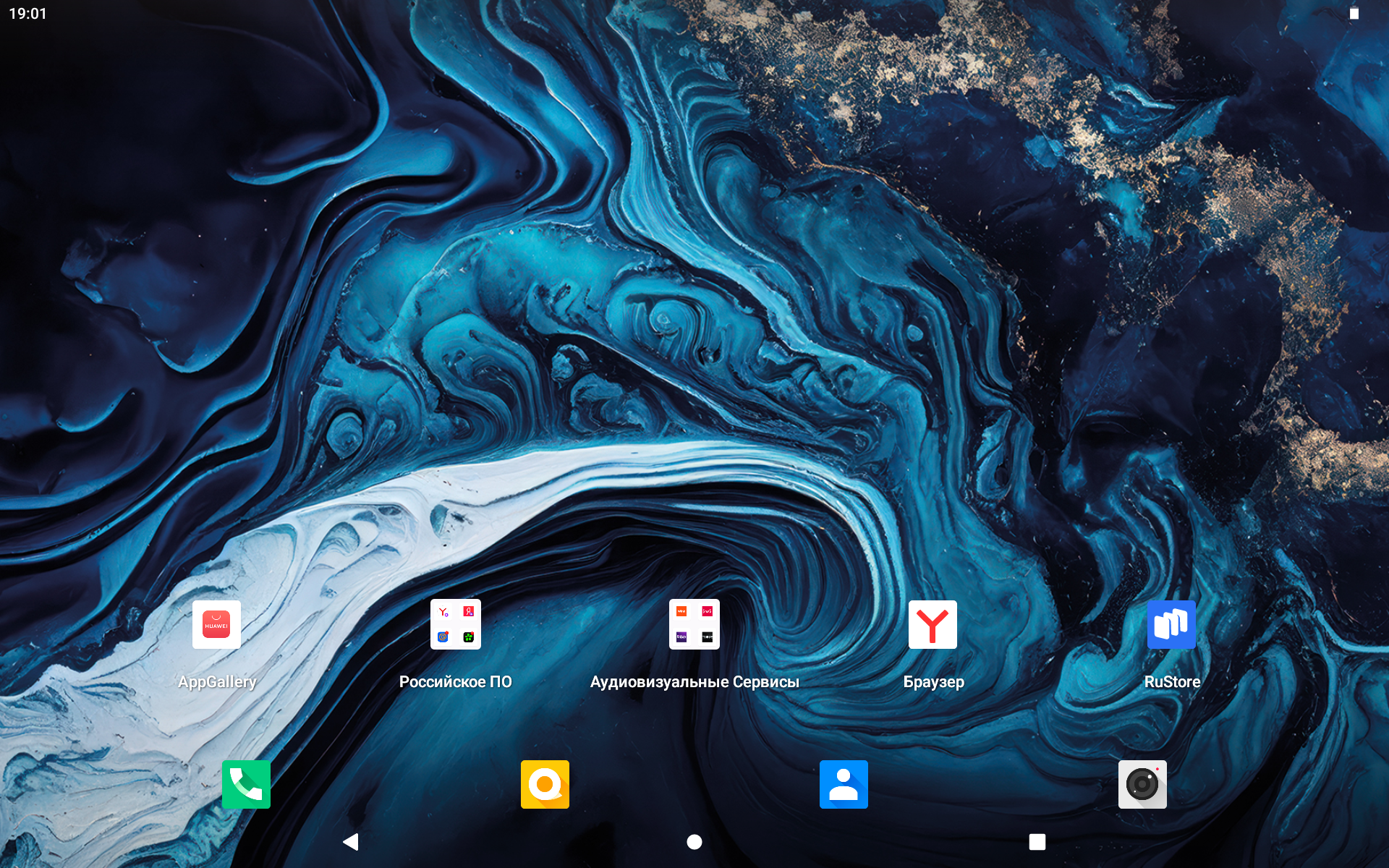The width and height of the screenshot is (1389, 868).
Task: Launch the Yandex Браузер icon
Action: pos(933,624)
